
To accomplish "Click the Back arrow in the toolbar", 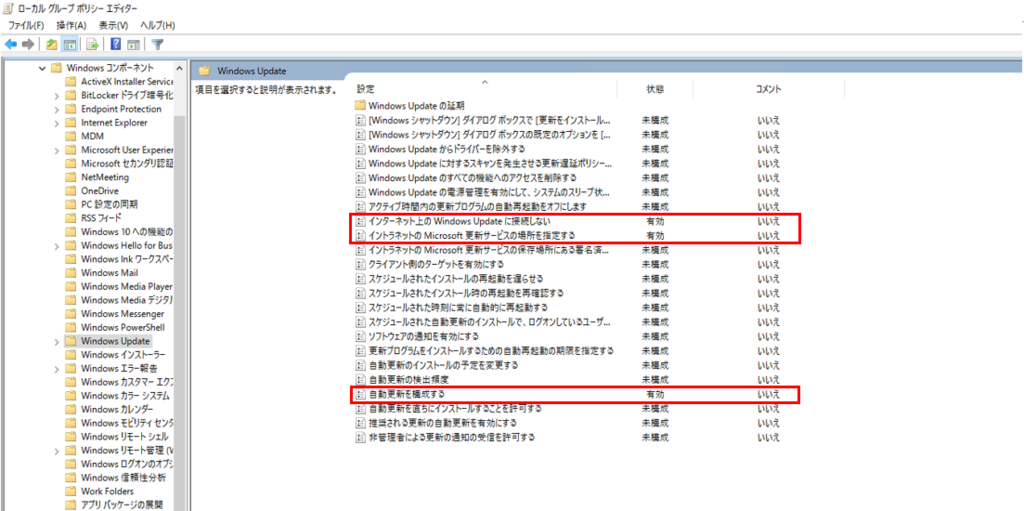I will click(11, 44).
